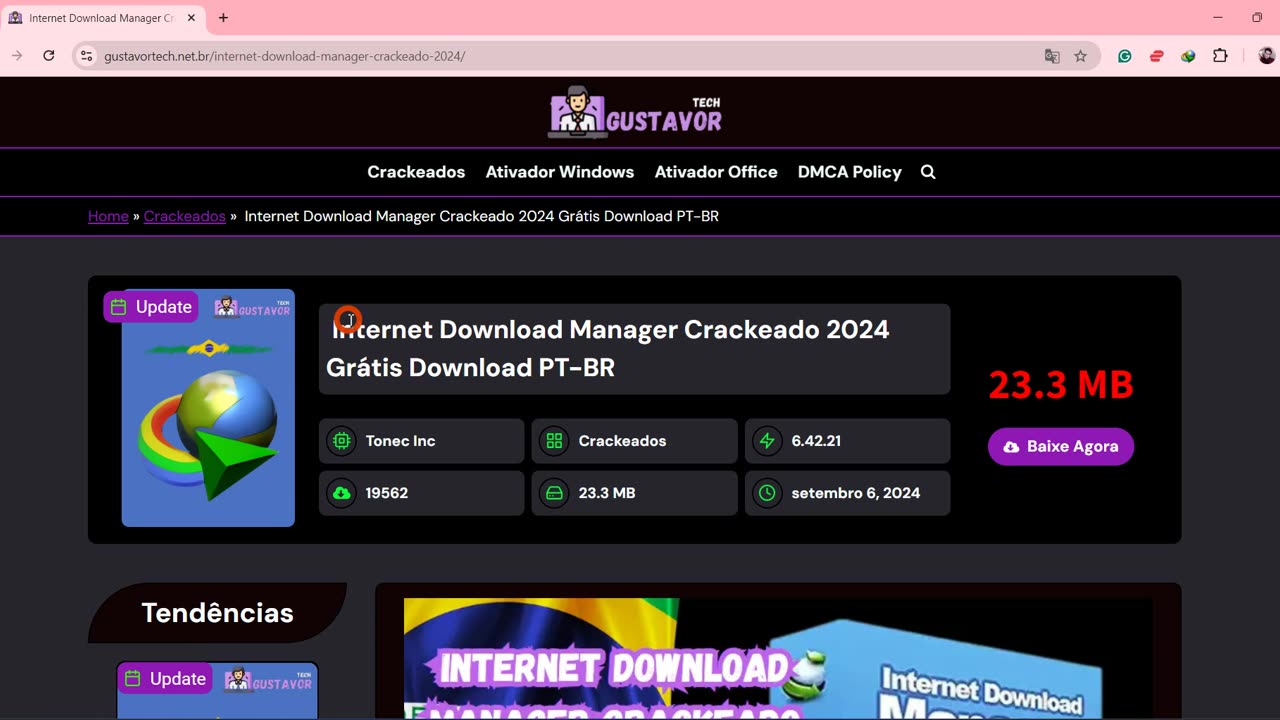The image size is (1280, 720).
Task: Click the file size disk icon
Action: pyautogui.click(x=554, y=493)
